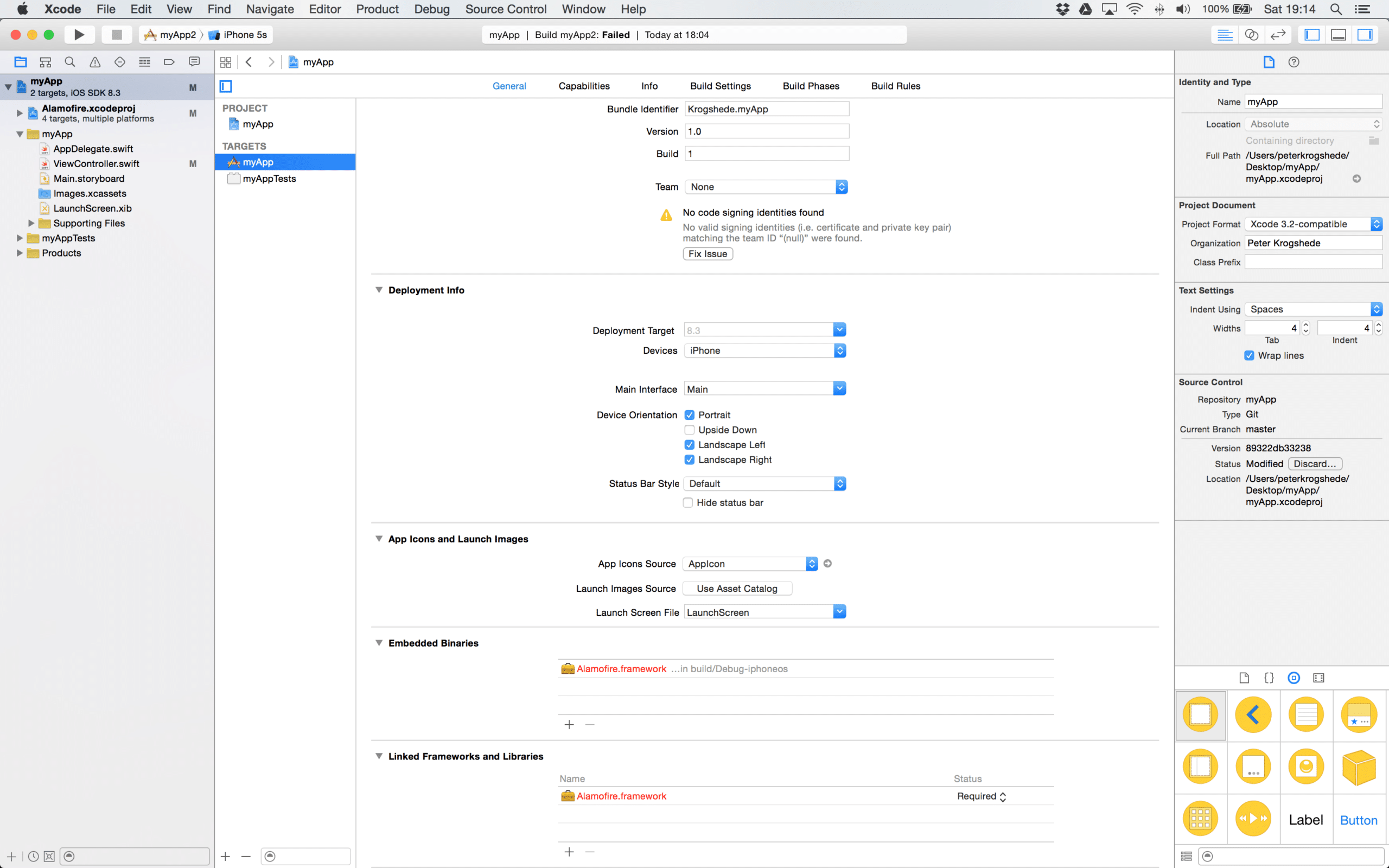Image resolution: width=1389 pixels, height=868 pixels.
Task: Open the Issue navigator warning icon
Action: pos(95,62)
